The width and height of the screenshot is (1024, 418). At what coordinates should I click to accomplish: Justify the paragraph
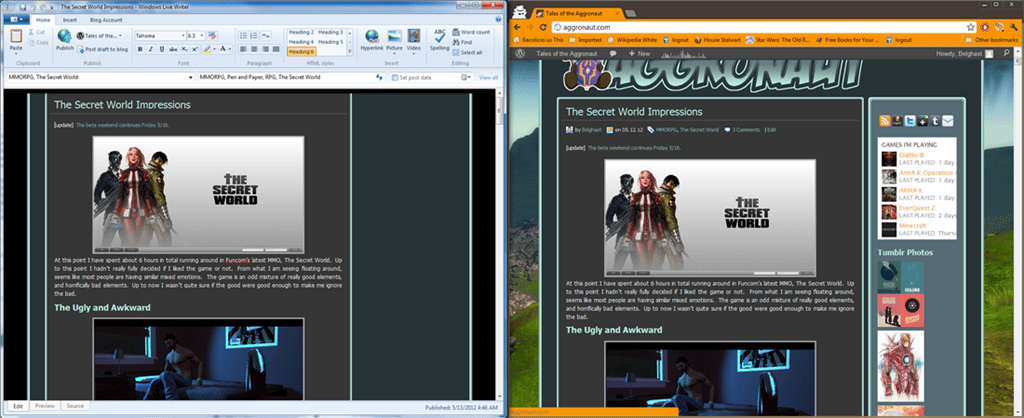point(276,49)
